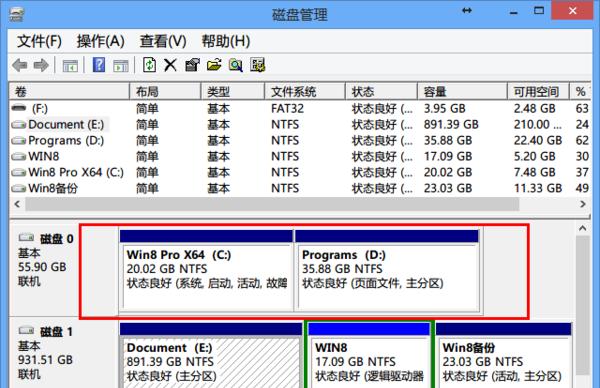This screenshot has height=388, width=600.
Task: Sort by the 类型 column header
Action: coord(233,92)
